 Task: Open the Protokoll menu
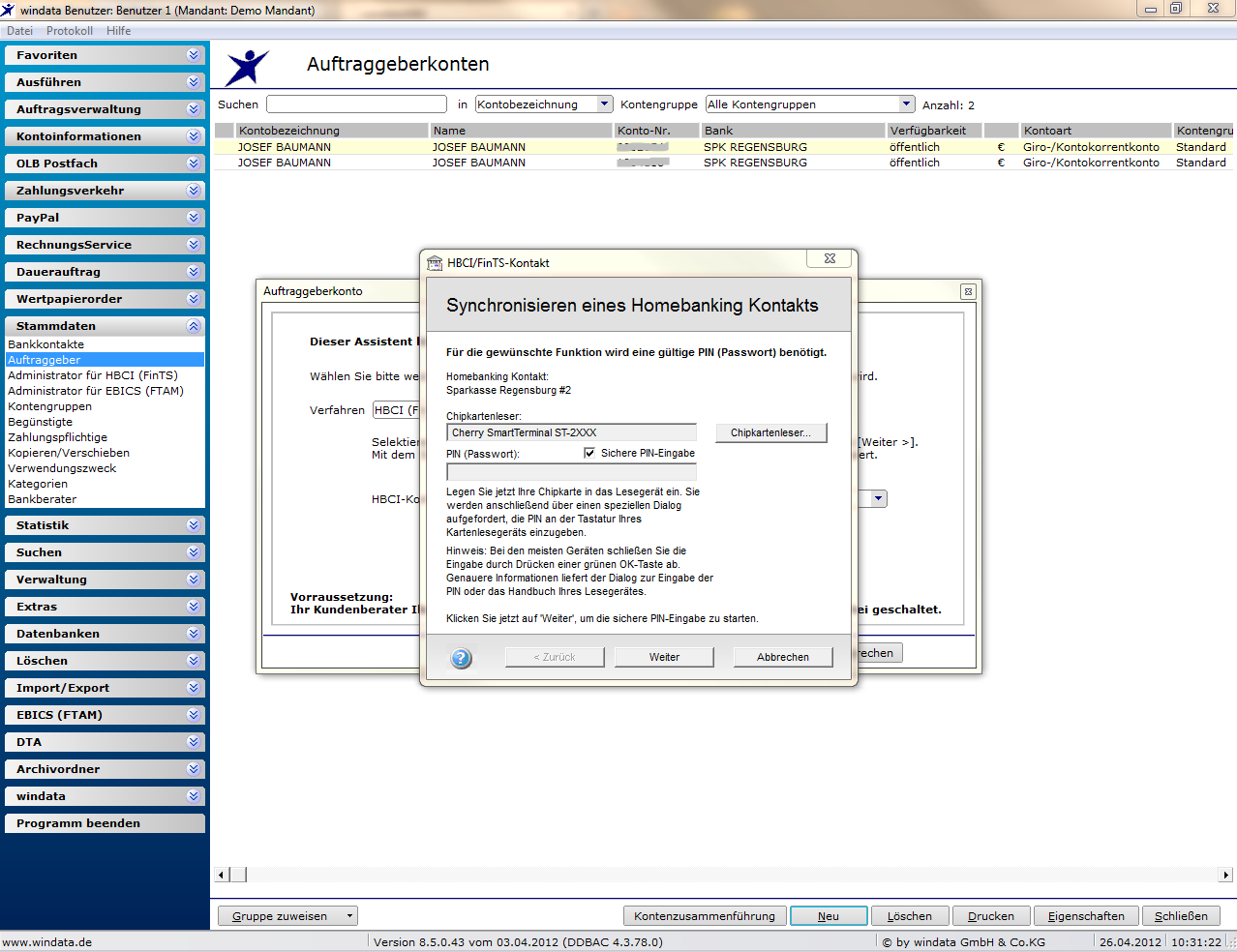[70, 31]
